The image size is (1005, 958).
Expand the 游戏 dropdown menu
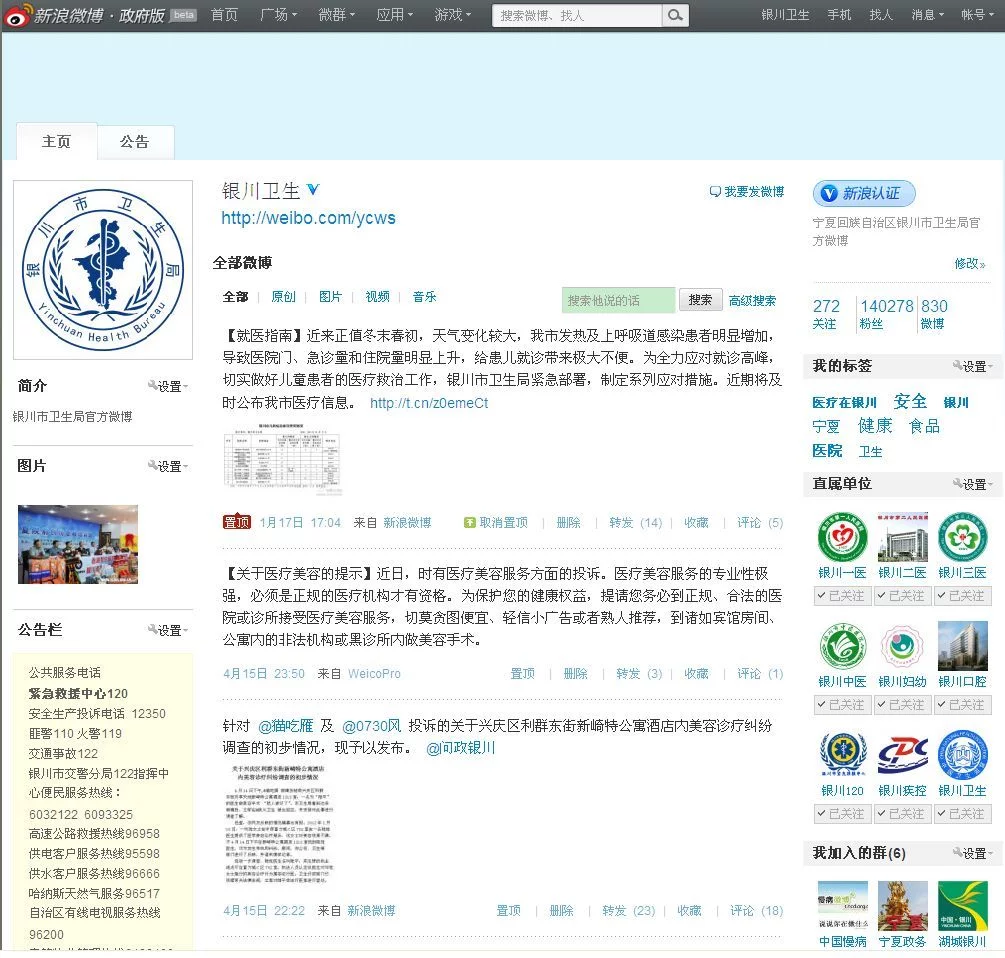(453, 15)
